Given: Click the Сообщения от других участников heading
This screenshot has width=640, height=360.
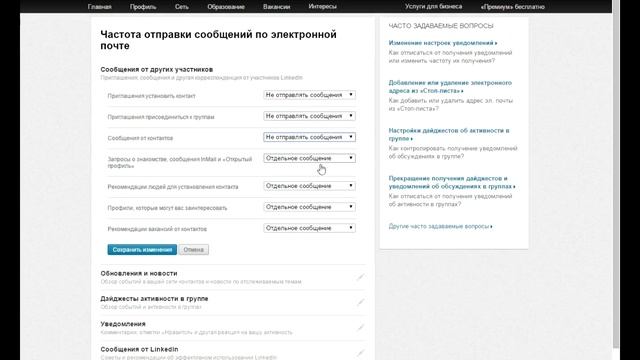Looking at the screenshot, I should pos(157,69).
